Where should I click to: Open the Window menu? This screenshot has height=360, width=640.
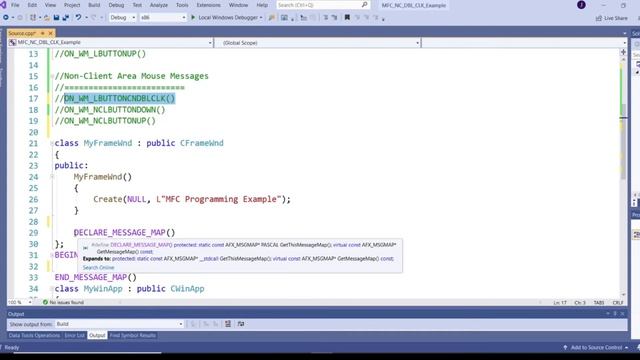(238, 5)
